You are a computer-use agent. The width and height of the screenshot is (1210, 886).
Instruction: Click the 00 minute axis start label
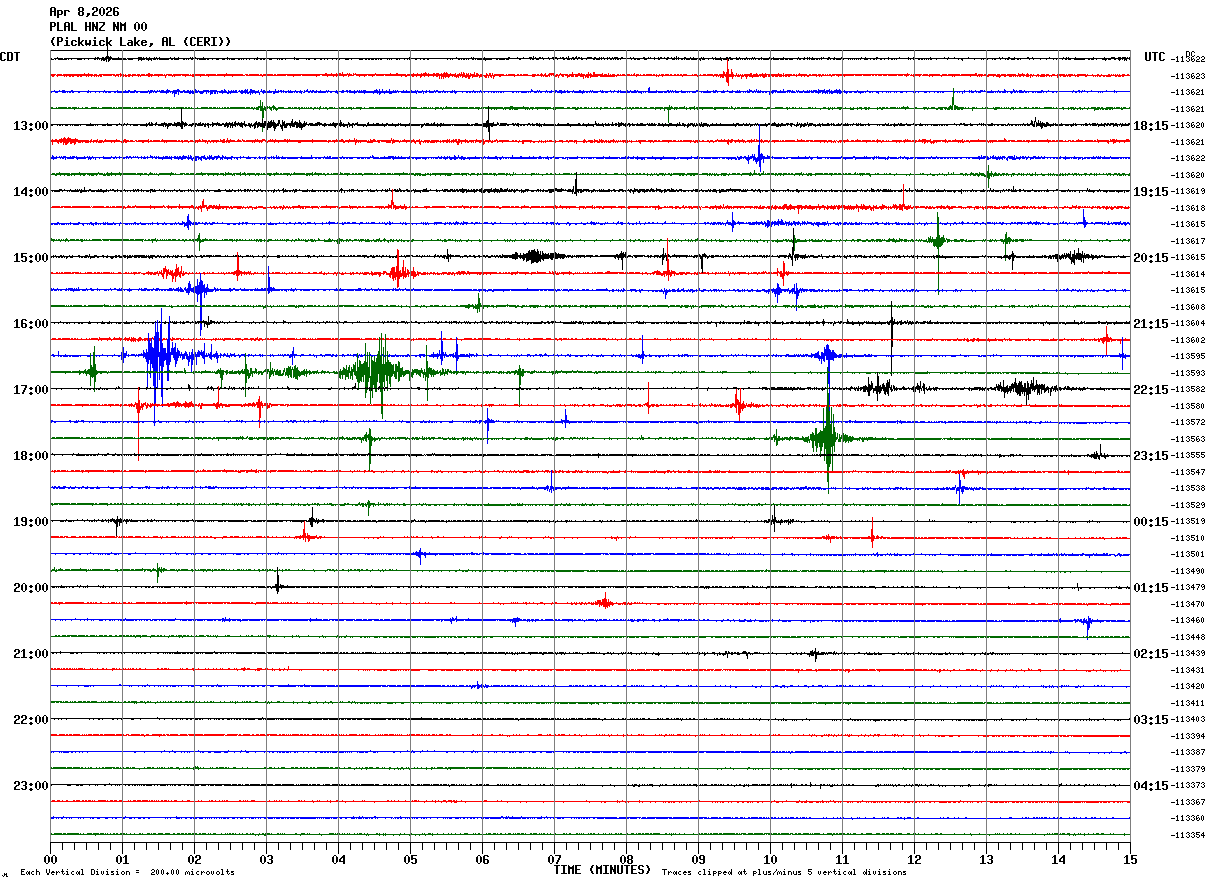click(x=50, y=860)
